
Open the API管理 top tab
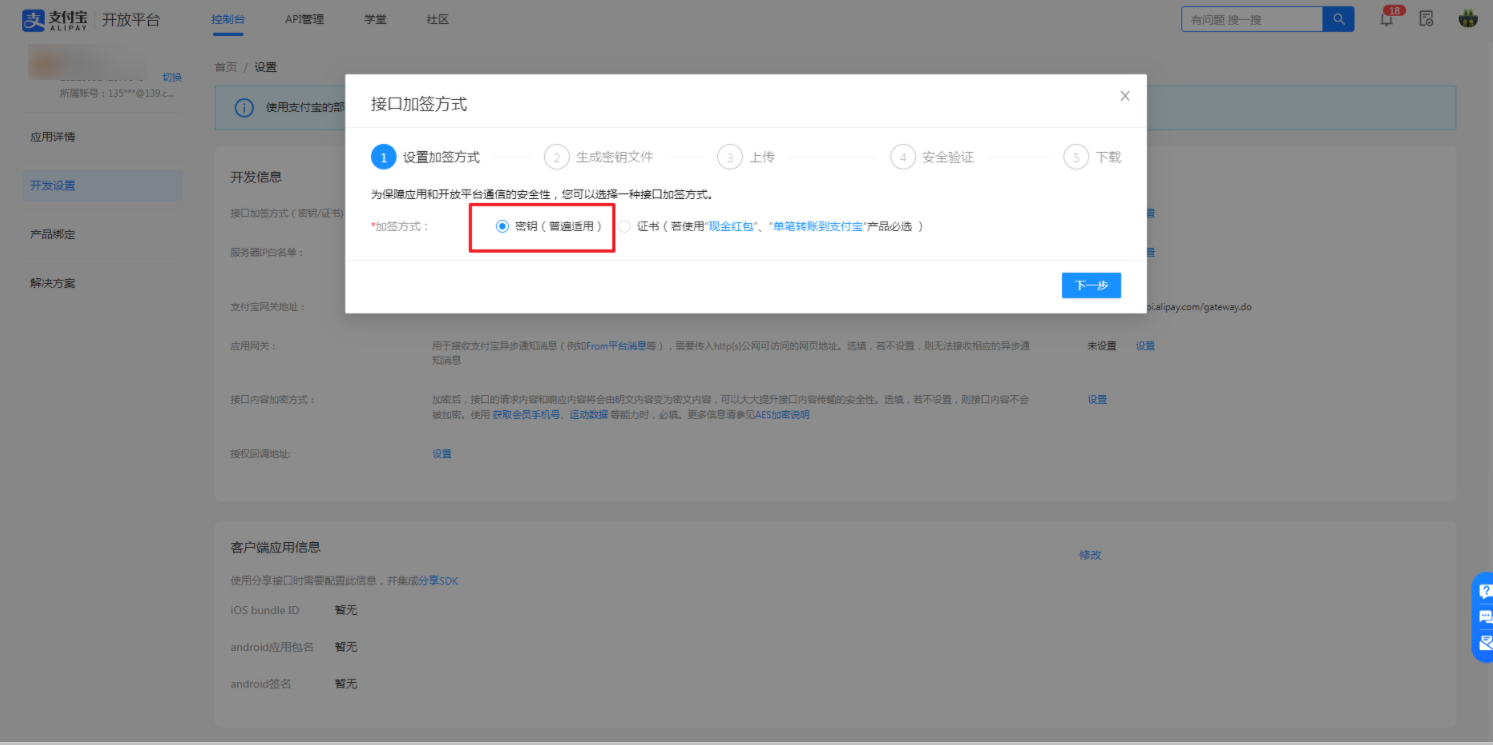point(304,19)
